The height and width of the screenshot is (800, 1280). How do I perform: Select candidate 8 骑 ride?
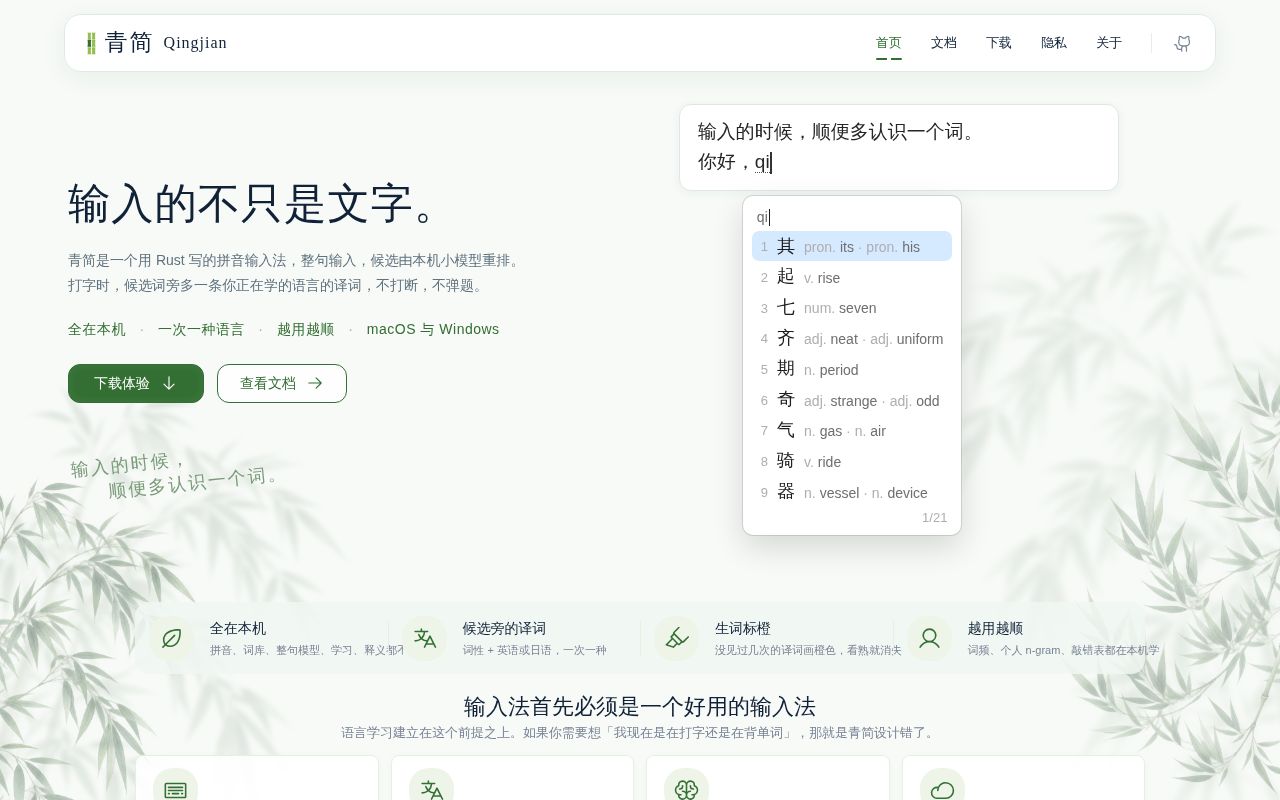(x=852, y=462)
